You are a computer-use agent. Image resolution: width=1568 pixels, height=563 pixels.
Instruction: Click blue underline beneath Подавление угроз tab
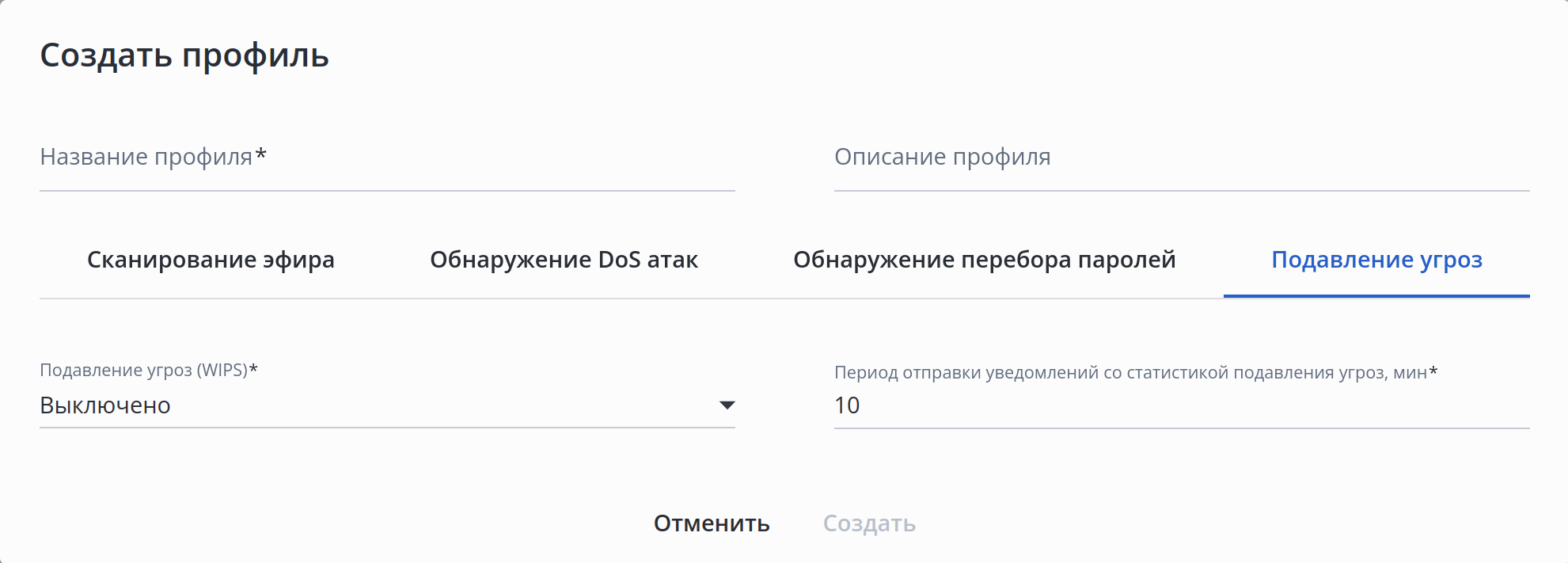[x=1376, y=296]
